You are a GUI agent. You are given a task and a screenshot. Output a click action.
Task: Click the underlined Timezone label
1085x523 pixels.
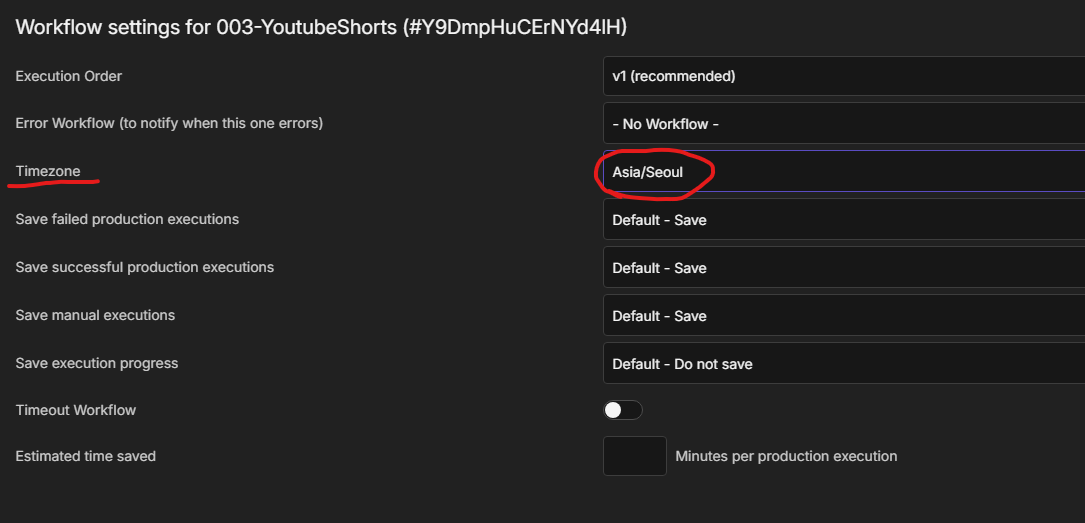click(48, 171)
